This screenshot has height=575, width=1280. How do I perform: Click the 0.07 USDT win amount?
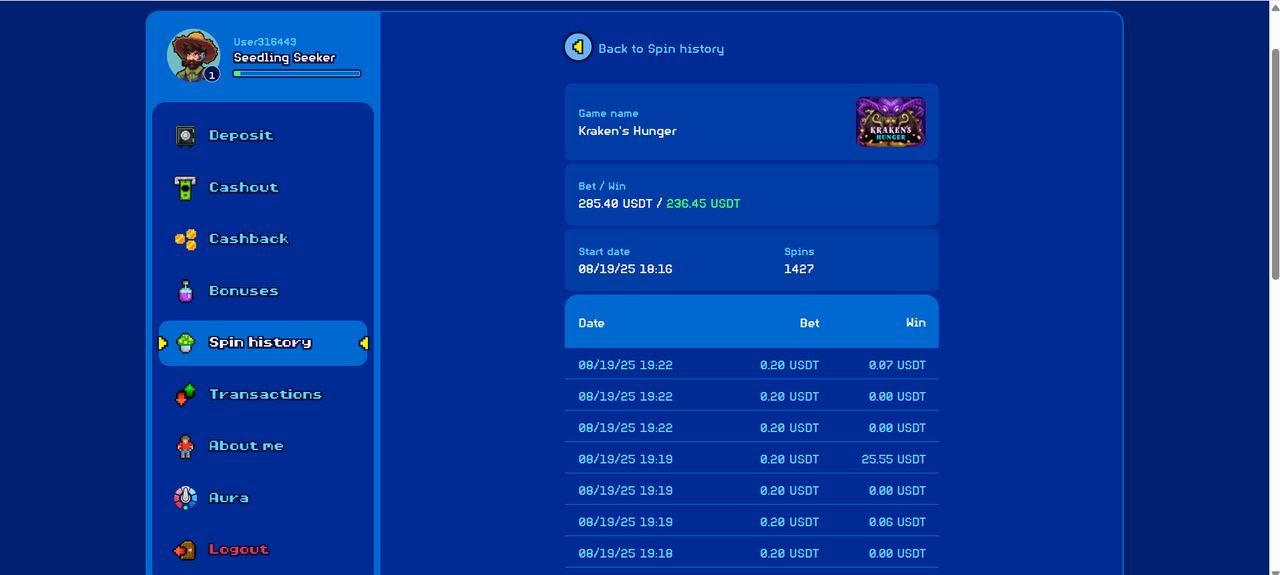pos(897,365)
